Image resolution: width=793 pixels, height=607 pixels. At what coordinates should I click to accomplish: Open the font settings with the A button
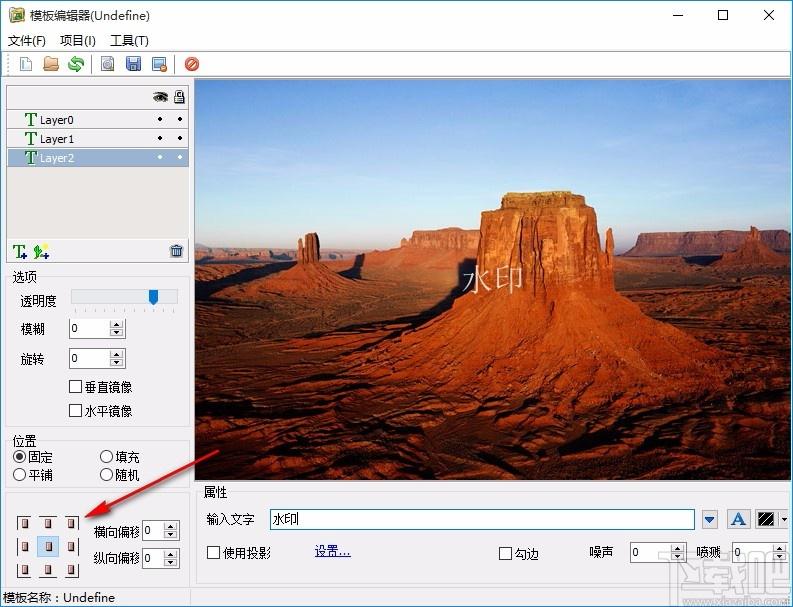click(738, 519)
